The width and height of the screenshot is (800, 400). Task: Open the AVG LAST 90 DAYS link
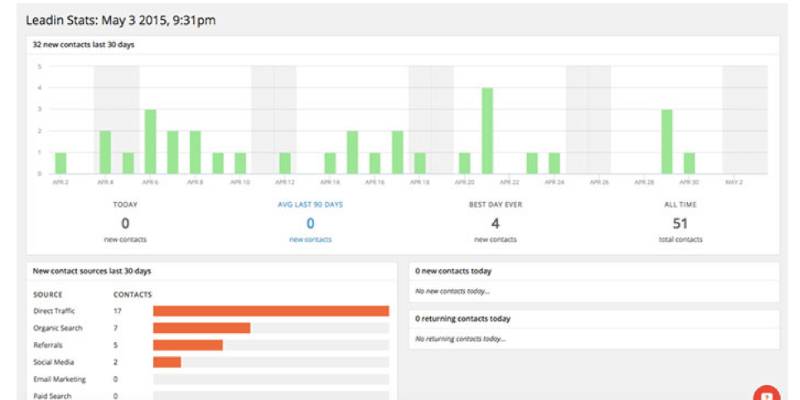pyautogui.click(x=310, y=205)
